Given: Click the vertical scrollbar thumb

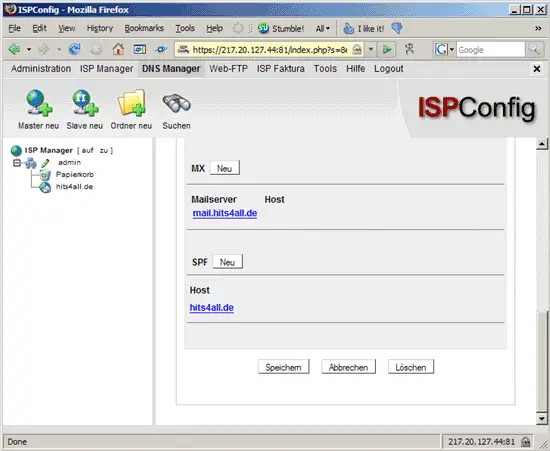Looking at the screenshot, I should [x=542, y=361].
